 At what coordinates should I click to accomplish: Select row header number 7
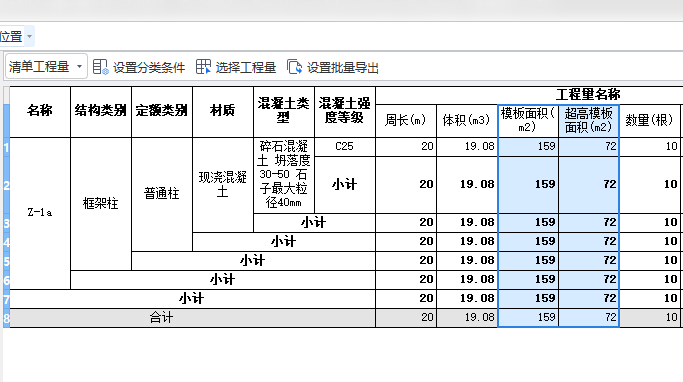(7, 299)
